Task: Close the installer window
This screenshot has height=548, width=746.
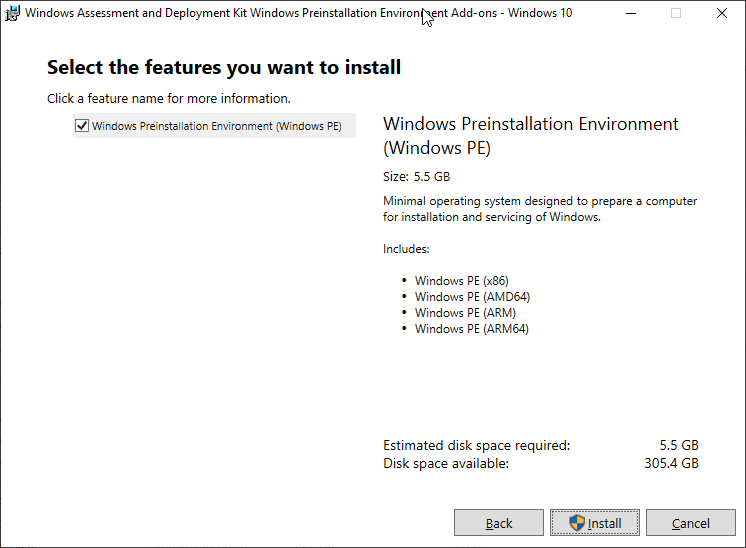Action: (x=722, y=14)
